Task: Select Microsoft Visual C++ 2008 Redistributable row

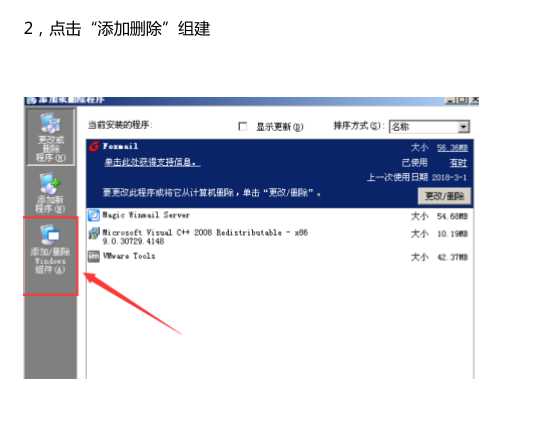Action: (x=280, y=236)
